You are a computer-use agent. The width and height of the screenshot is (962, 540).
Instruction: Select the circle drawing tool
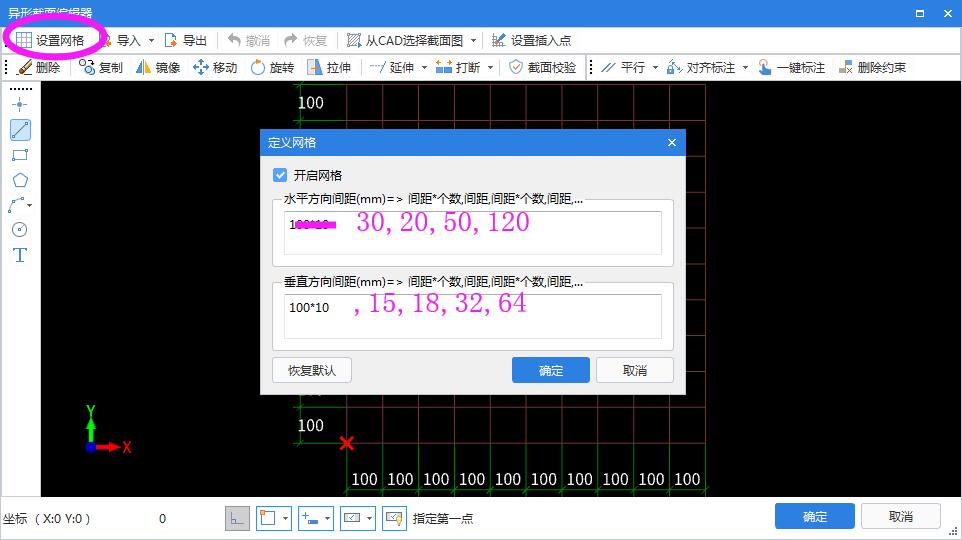20,230
